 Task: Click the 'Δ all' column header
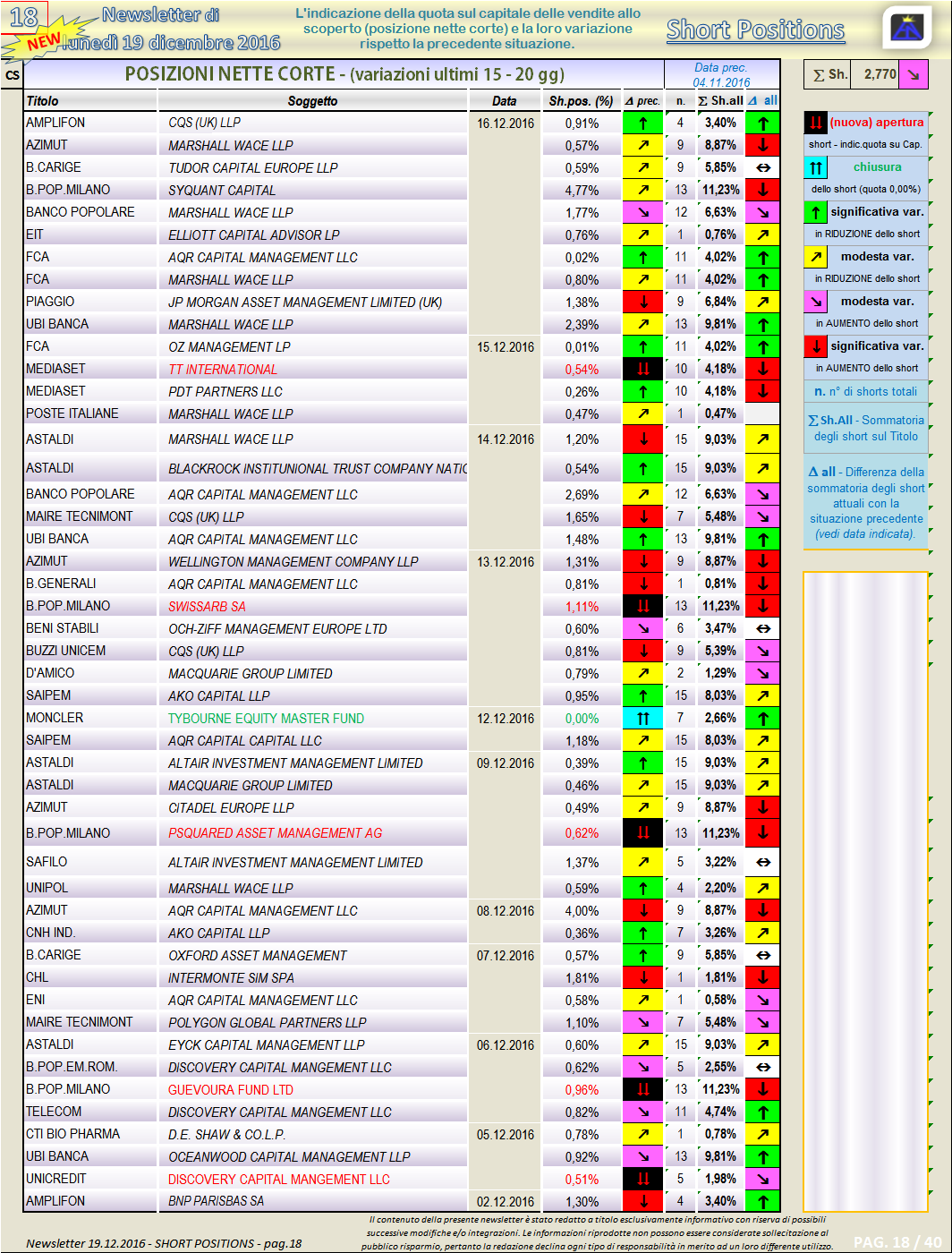point(762,101)
